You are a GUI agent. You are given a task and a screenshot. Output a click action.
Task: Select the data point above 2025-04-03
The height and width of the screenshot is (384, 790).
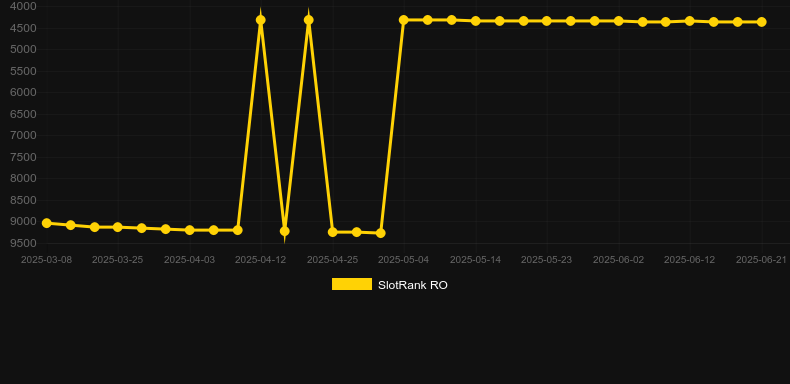pyautogui.click(x=190, y=230)
